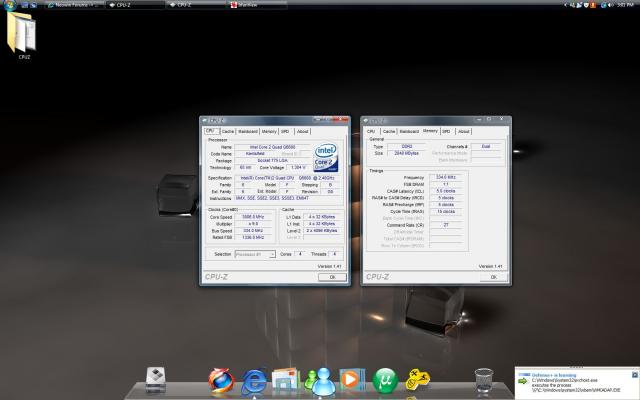The width and height of the screenshot is (640, 400).
Task: Click the Command Rate value 2T
Action: (446, 225)
